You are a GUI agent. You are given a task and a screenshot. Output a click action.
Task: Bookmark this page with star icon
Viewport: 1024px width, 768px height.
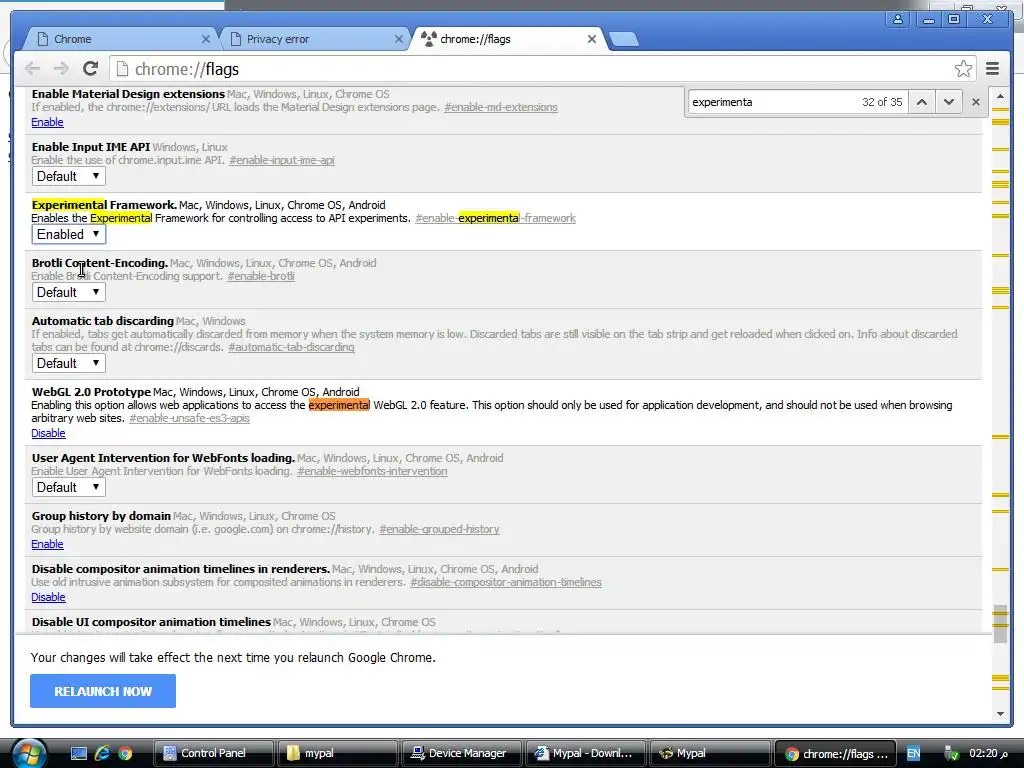(963, 69)
